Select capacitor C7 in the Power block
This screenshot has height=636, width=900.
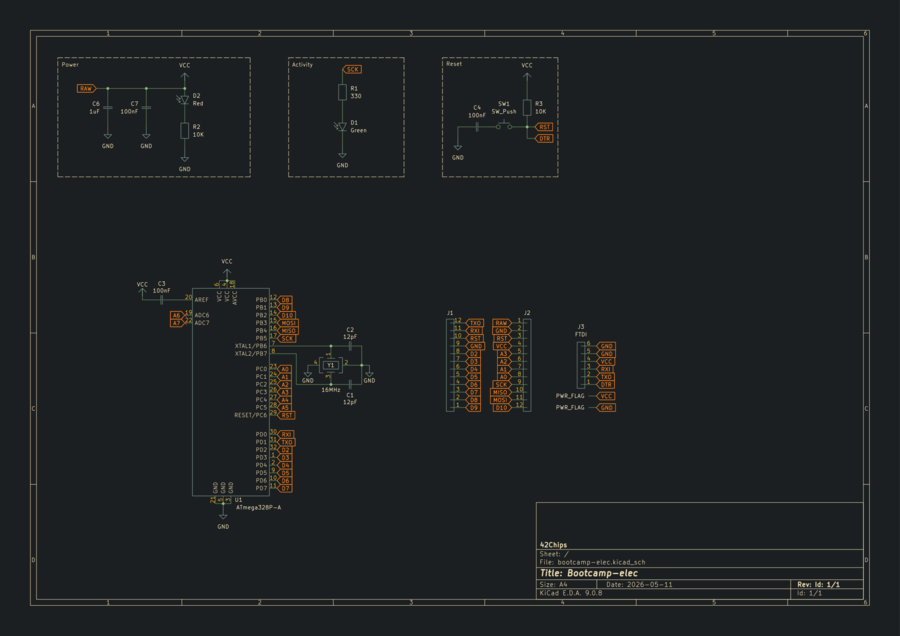[x=146, y=108]
